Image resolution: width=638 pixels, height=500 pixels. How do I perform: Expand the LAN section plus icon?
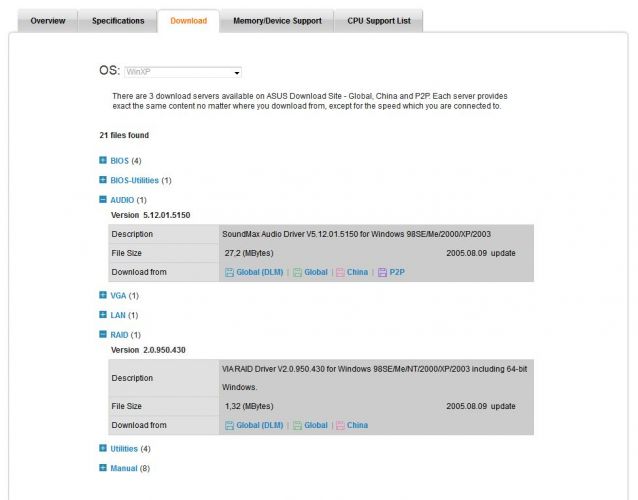pos(103,314)
